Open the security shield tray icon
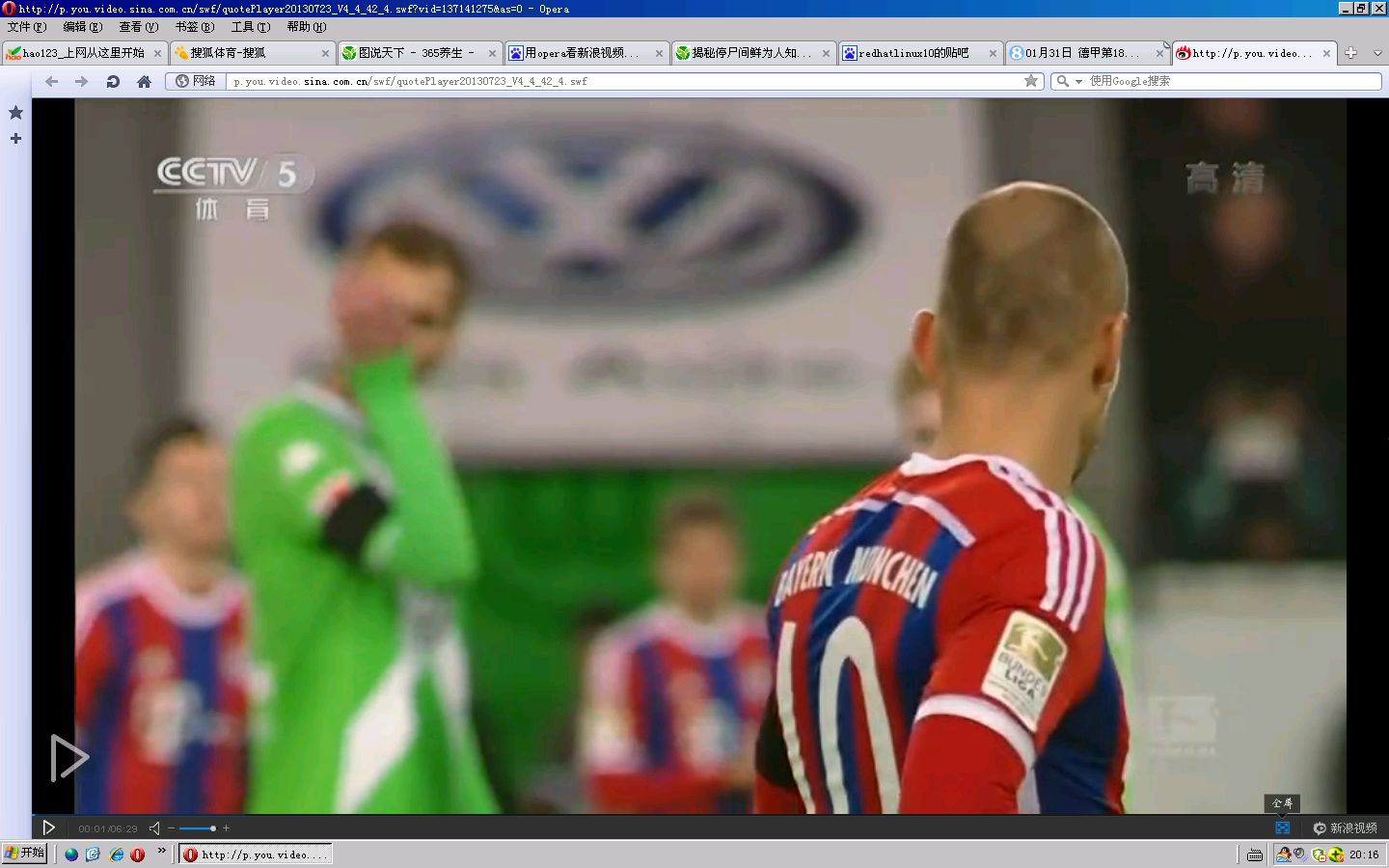 coord(1319,854)
